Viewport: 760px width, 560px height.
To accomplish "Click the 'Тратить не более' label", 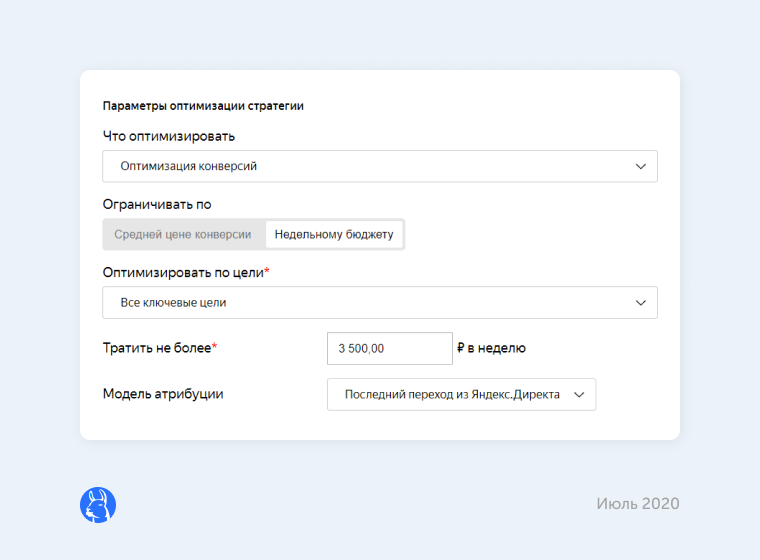I will [x=159, y=348].
